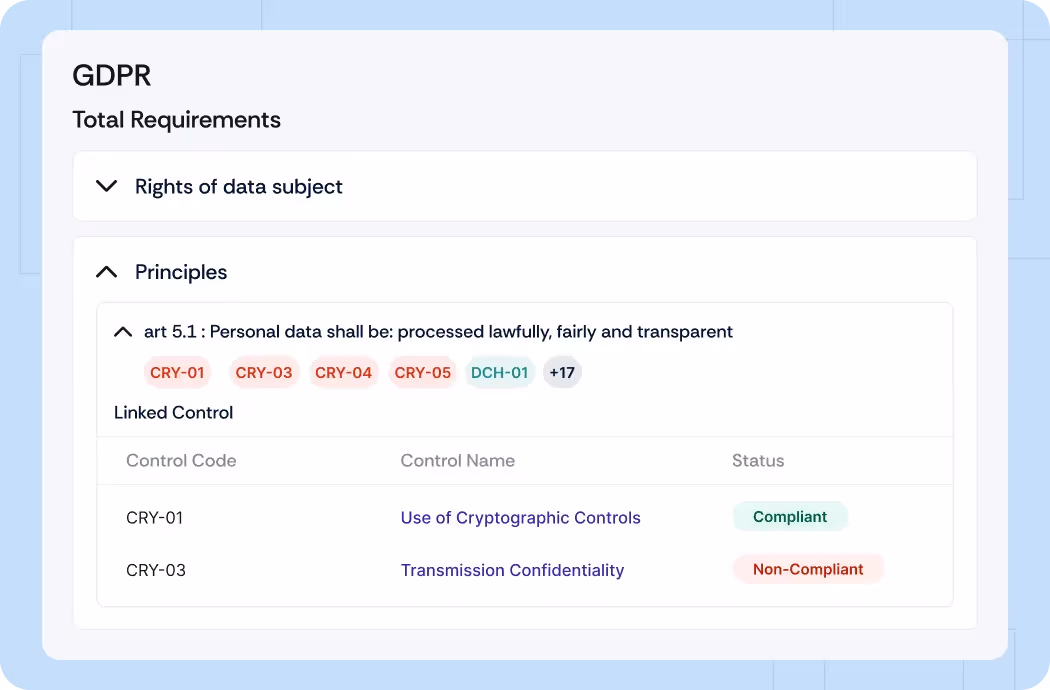Click the DCH-01 teal tag chip
The height and width of the screenshot is (690, 1050).
point(499,373)
